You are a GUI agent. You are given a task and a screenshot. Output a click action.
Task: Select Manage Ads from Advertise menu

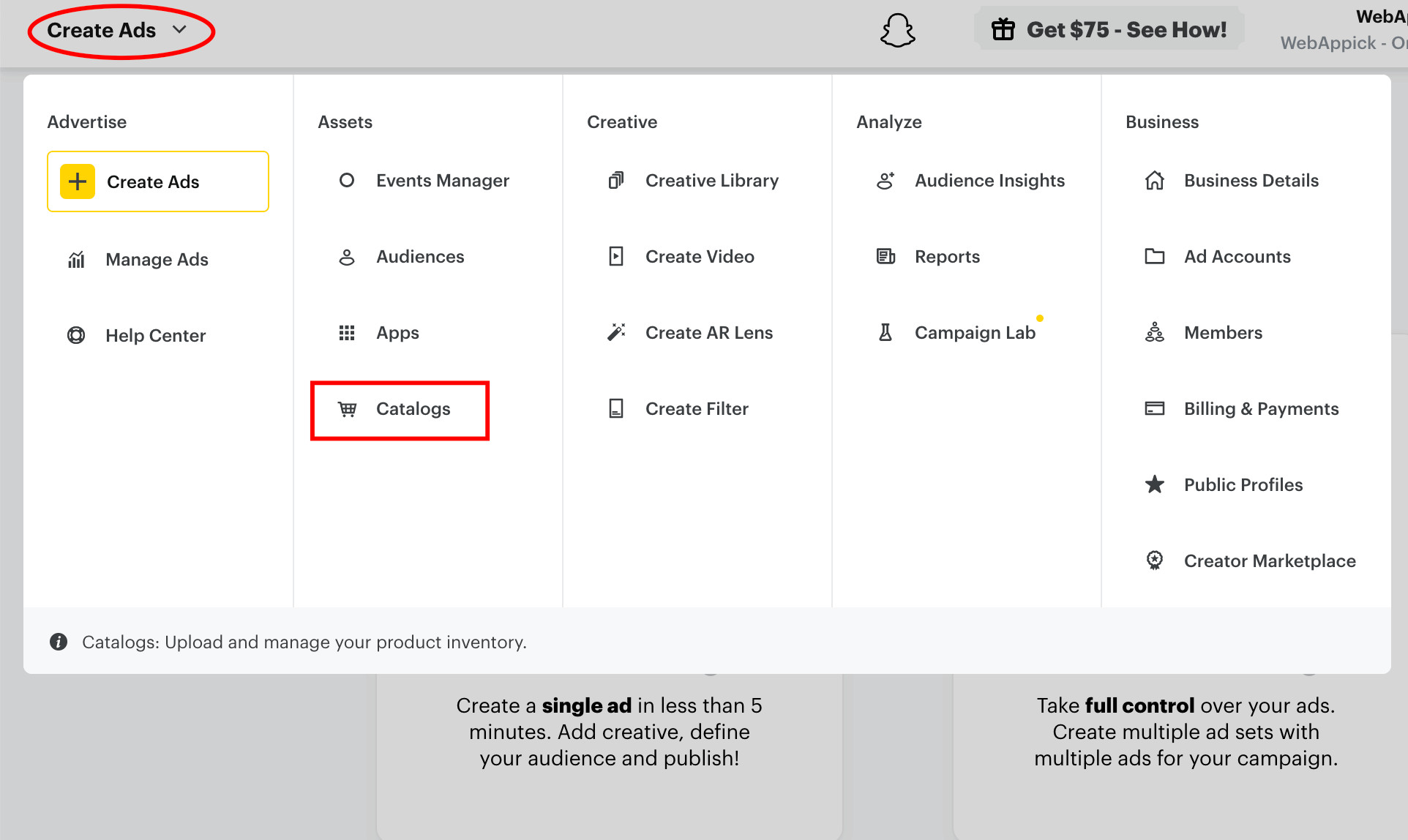point(157,259)
